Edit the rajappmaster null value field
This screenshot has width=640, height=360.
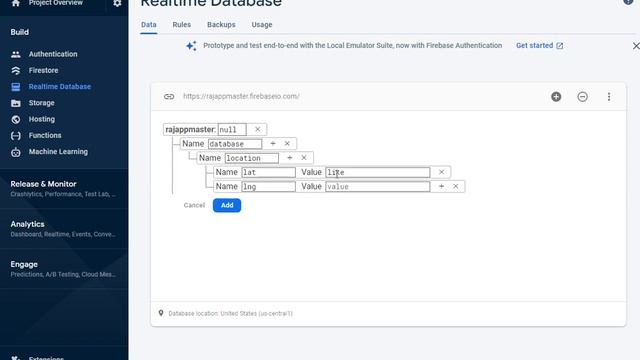[x=232, y=130]
